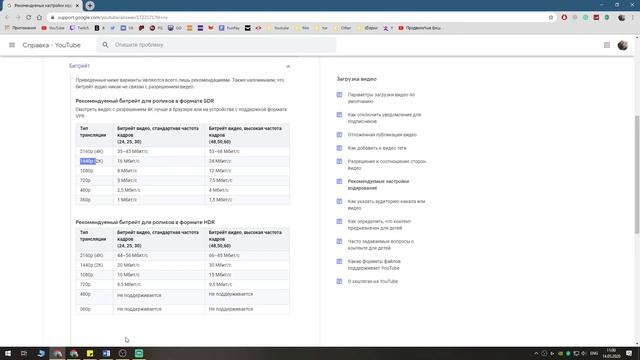
Task: Open 'Как отключить уведомления для подписчиков'
Action: 384,118
